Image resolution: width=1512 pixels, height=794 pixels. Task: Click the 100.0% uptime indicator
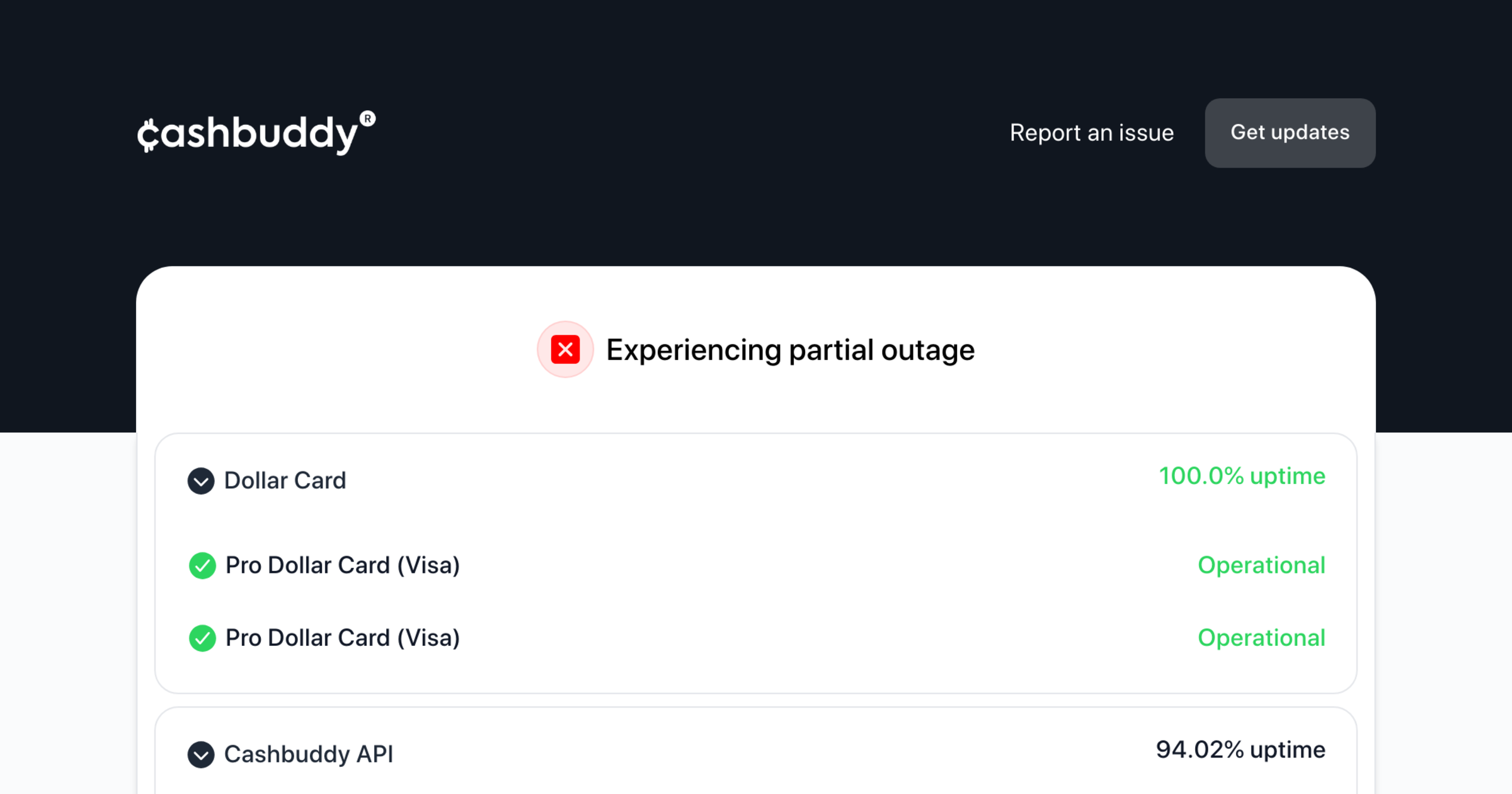tap(1242, 476)
